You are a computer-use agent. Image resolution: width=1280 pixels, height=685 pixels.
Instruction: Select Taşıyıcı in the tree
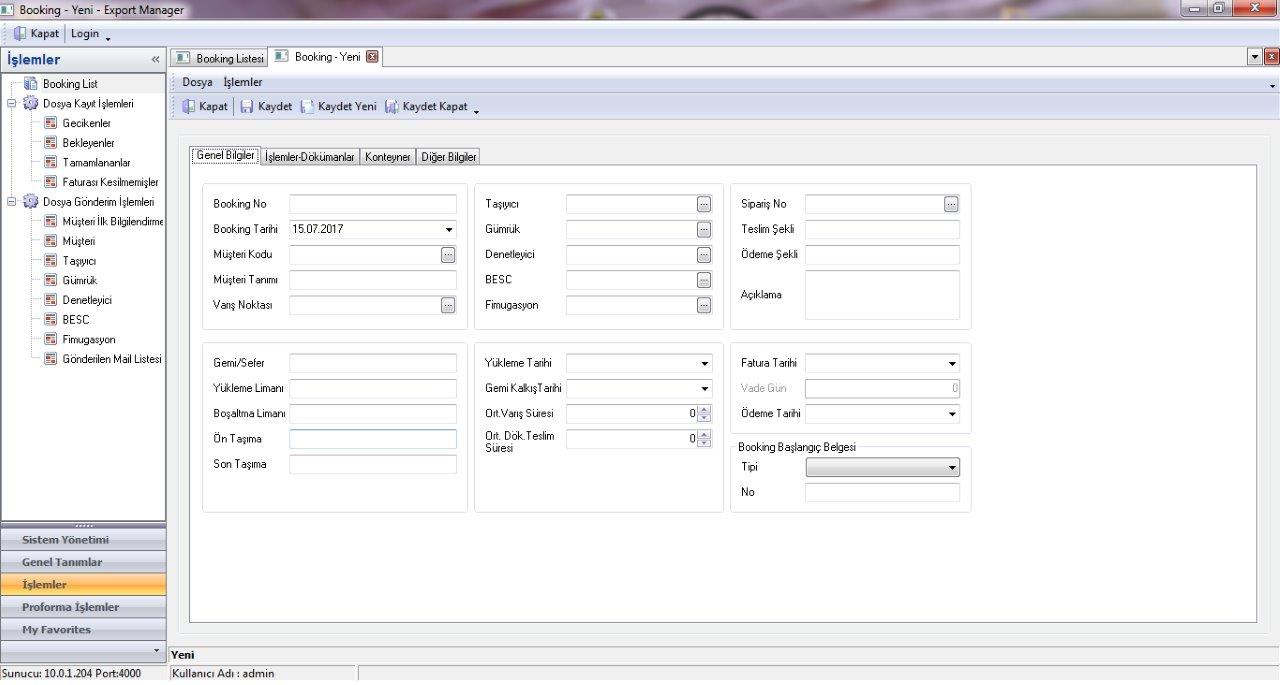coord(79,260)
